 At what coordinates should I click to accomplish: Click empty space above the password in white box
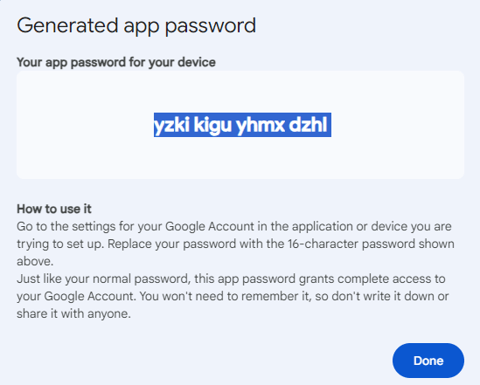(240, 92)
